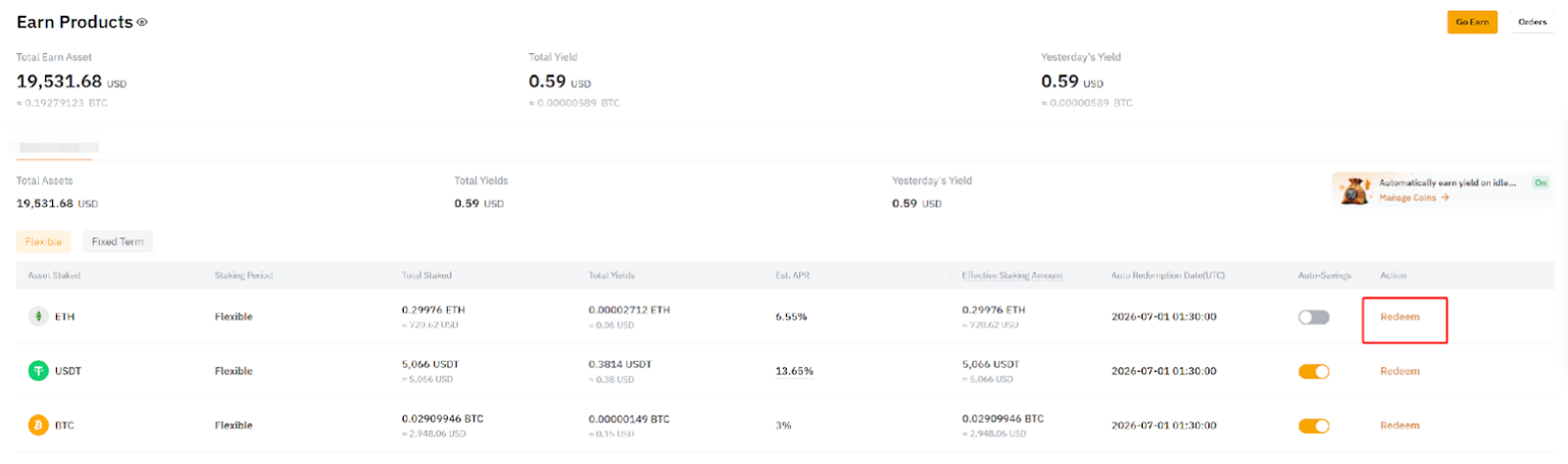
Task: Click the USDT coin icon
Action: (x=38, y=371)
